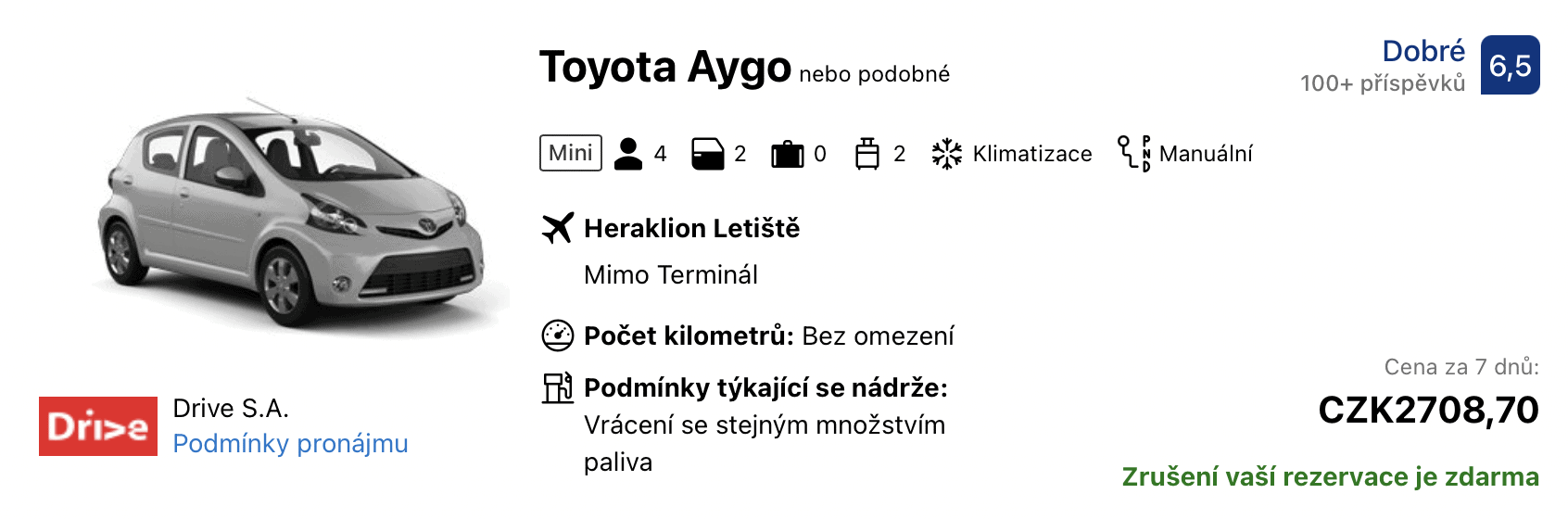The height and width of the screenshot is (519, 1568).
Task: Click the fuel pump policy icon
Action: point(558,387)
